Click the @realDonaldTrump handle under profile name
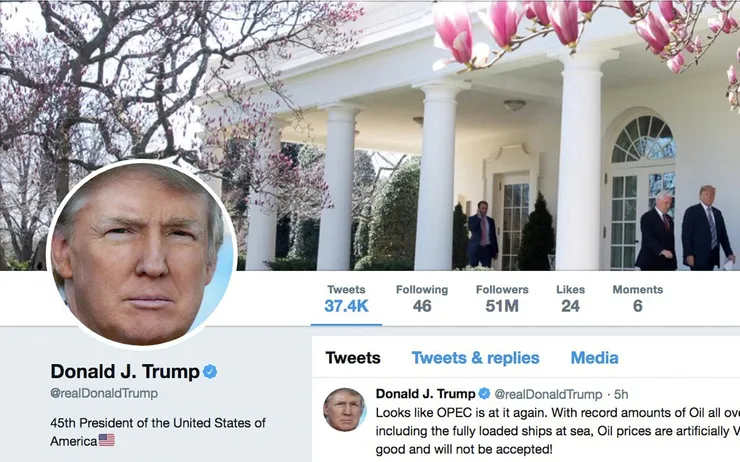The image size is (740, 462). click(x=104, y=393)
